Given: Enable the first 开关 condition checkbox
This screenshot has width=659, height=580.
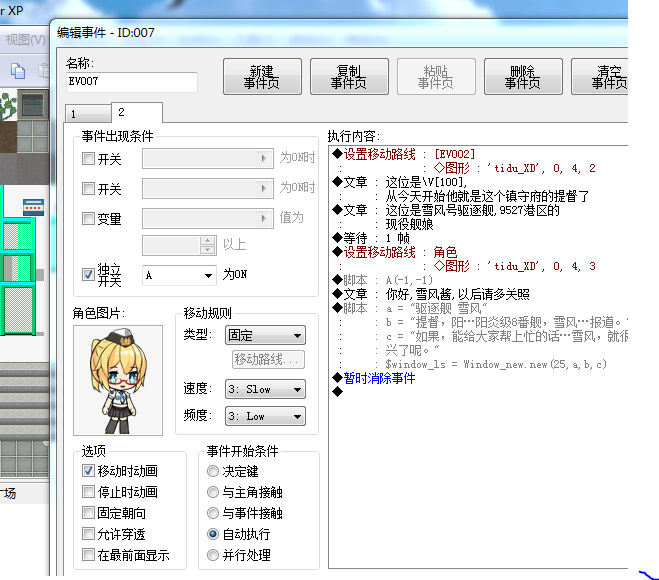Looking at the screenshot, I should coord(88,158).
